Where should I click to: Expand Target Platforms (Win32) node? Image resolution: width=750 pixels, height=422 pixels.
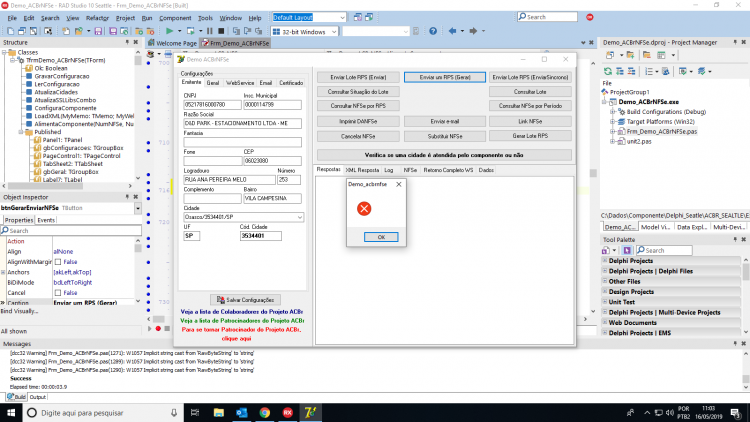tap(613, 122)
